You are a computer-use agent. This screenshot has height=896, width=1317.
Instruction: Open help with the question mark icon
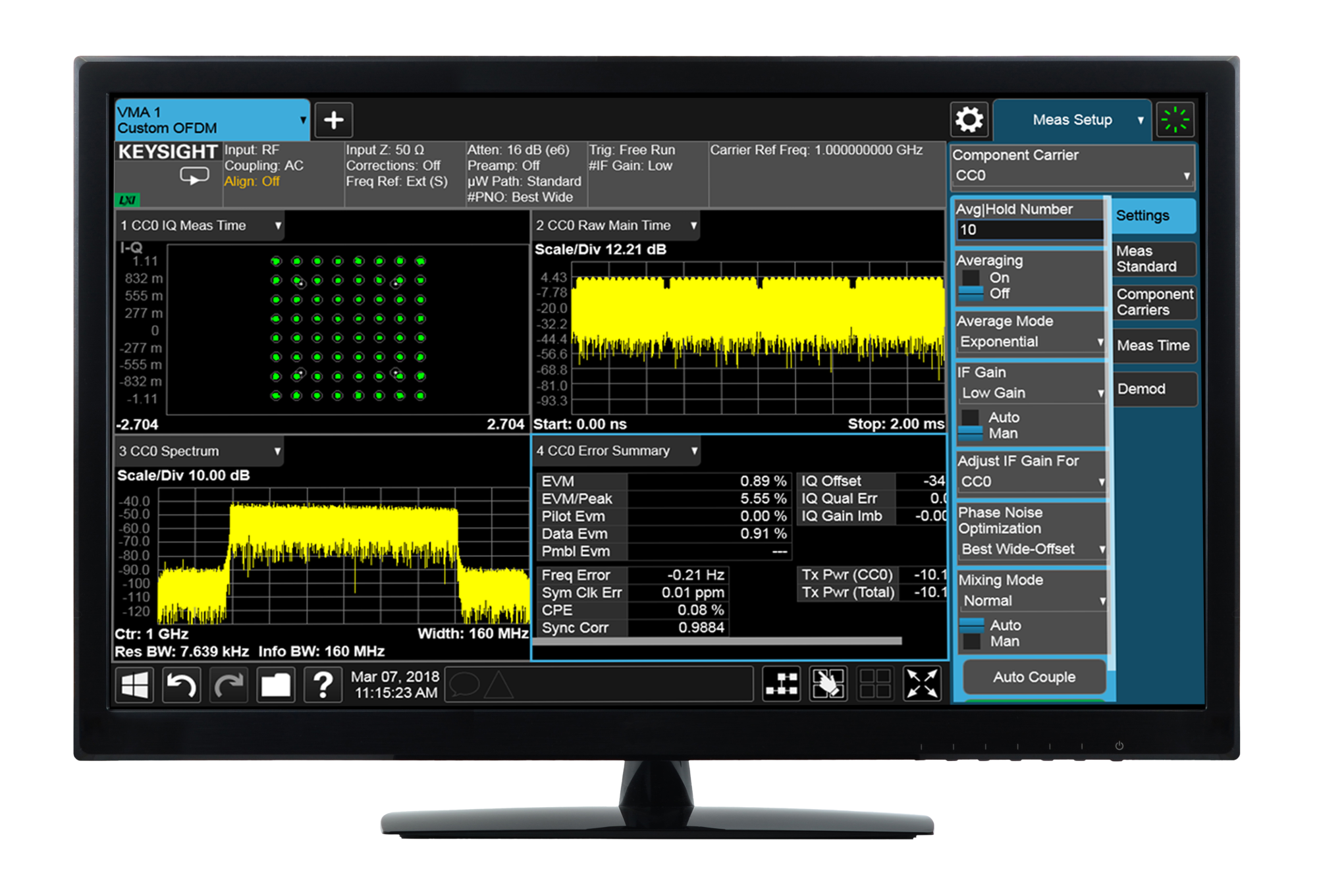pos(323,685)
